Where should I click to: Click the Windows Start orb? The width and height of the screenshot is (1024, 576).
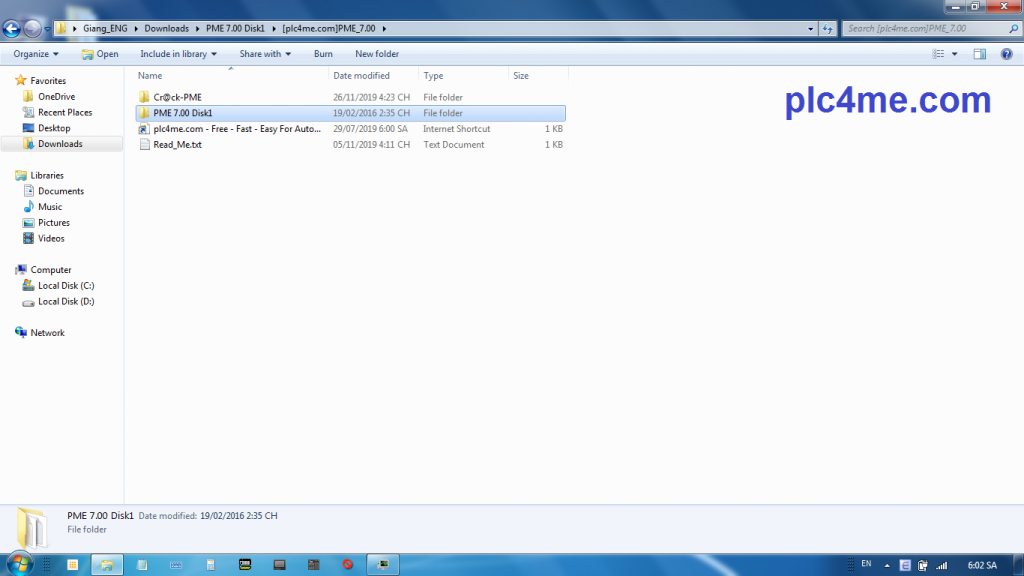coord(18,564)
